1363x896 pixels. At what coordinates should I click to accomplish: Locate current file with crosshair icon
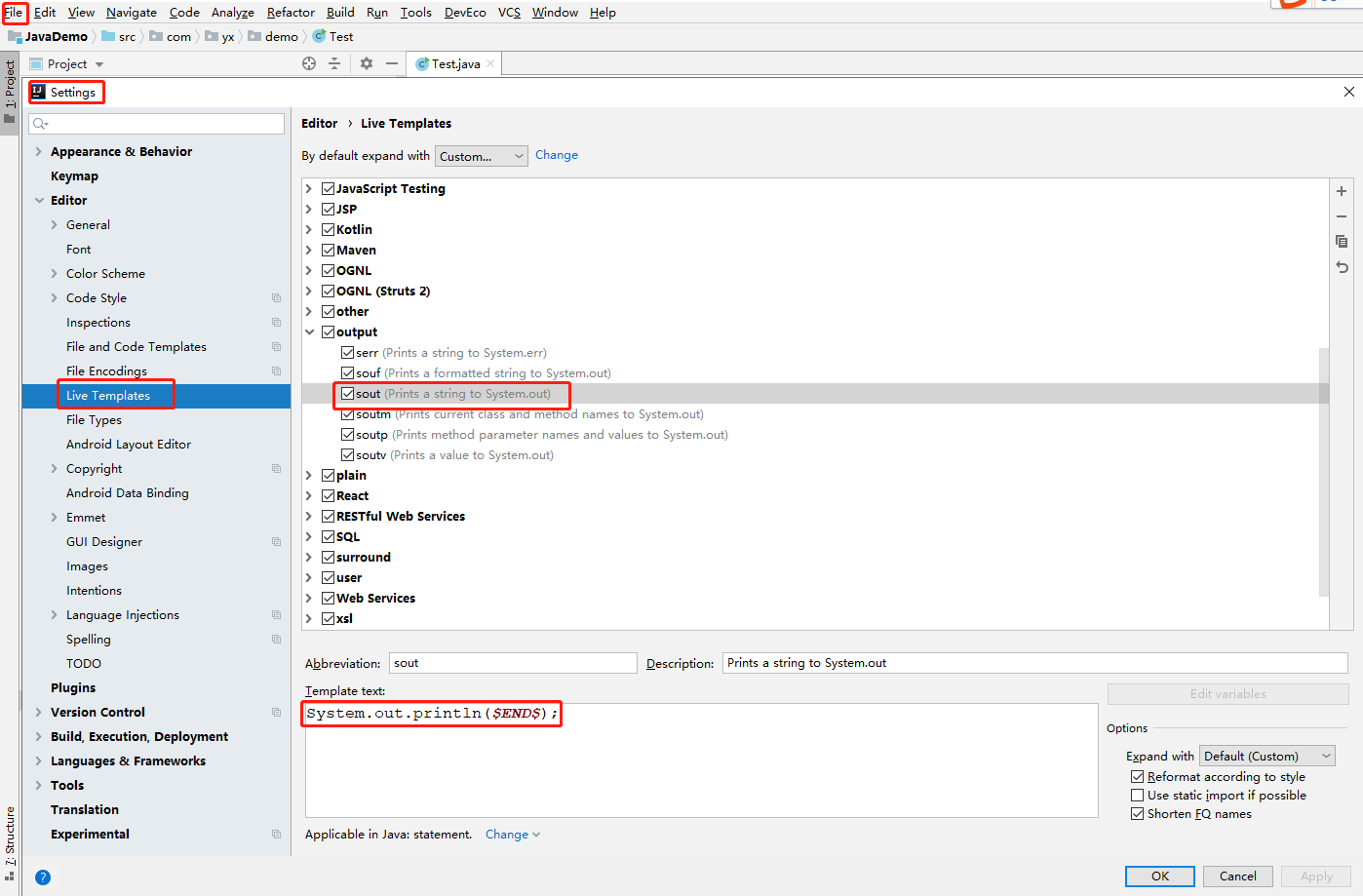pos(309,63)
